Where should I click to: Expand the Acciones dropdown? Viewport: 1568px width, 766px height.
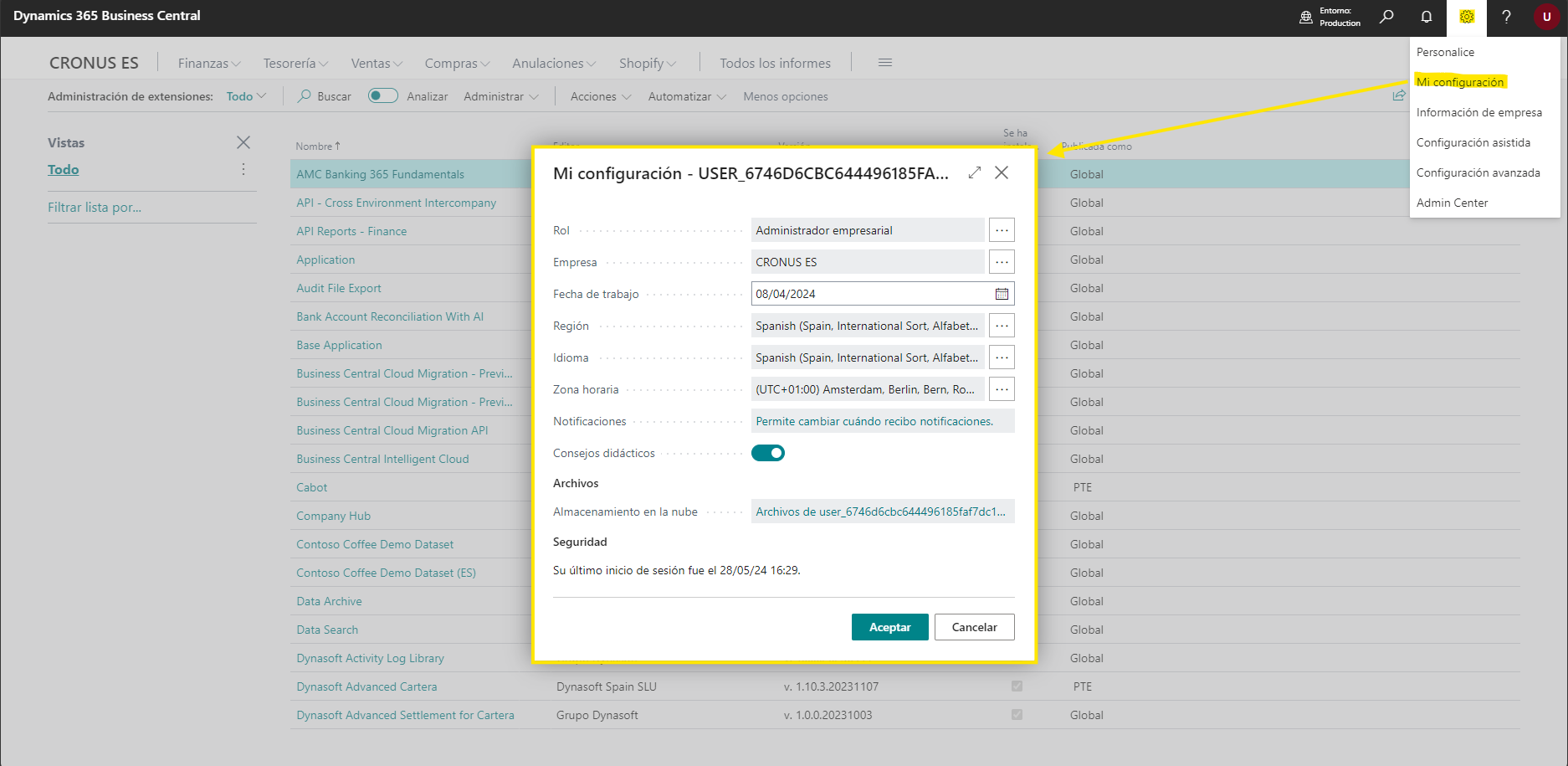coord(601,96)
